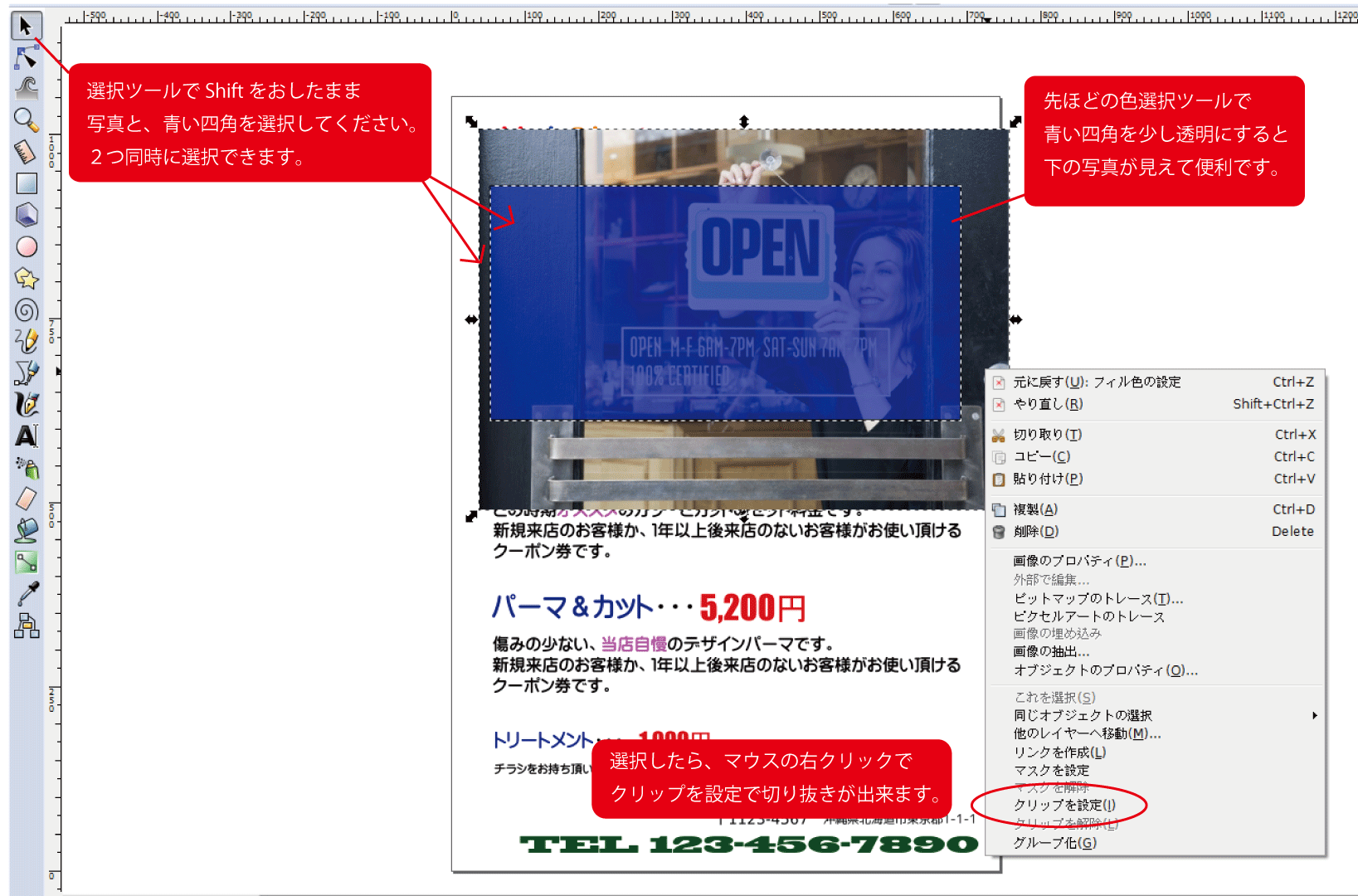Choose マスクを設定 from the menu

click(x=1155, y=771)
